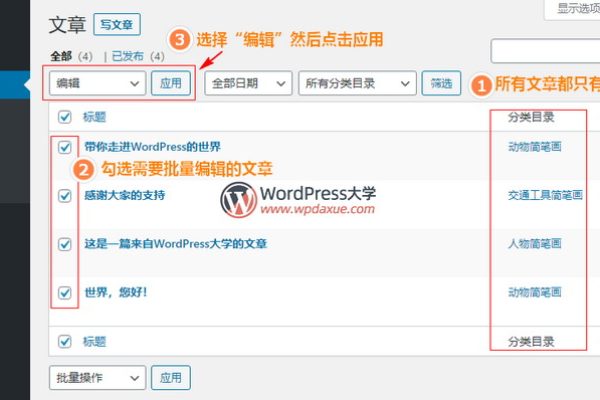600x400 pixels.
Task: Click the 人物简笔画 category link
Action: click(x=535, y=244)
